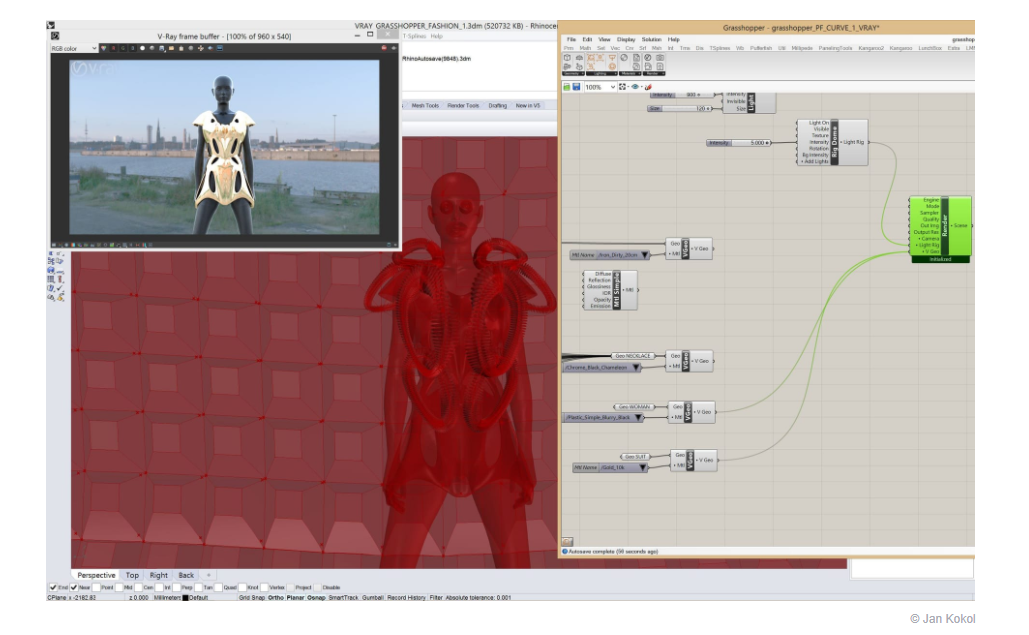Image resolution: width=1029 pixels, height=635 pixels.
Task: Enable Mid osnap checkbox
Action: [x=119, y=587]
